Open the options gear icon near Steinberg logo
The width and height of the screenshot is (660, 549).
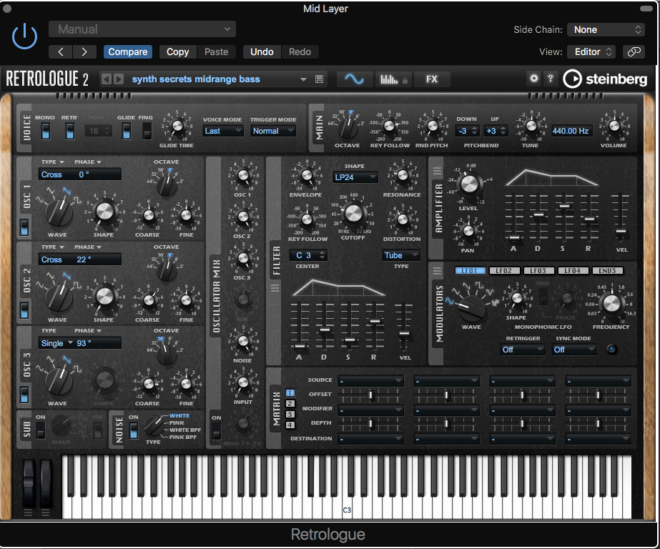click(533, 78)
